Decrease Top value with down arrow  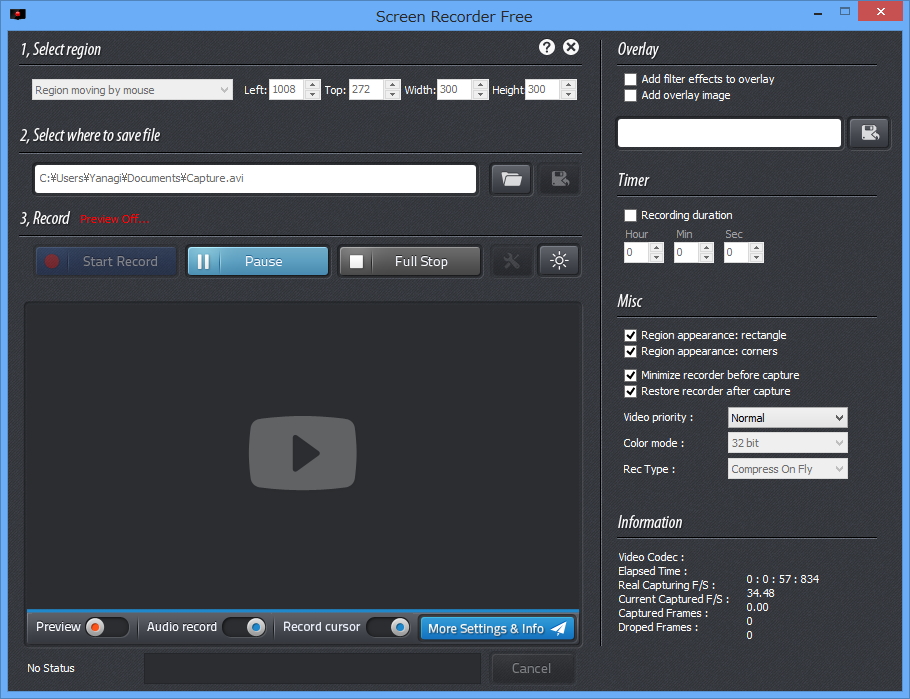coord(392,94)
